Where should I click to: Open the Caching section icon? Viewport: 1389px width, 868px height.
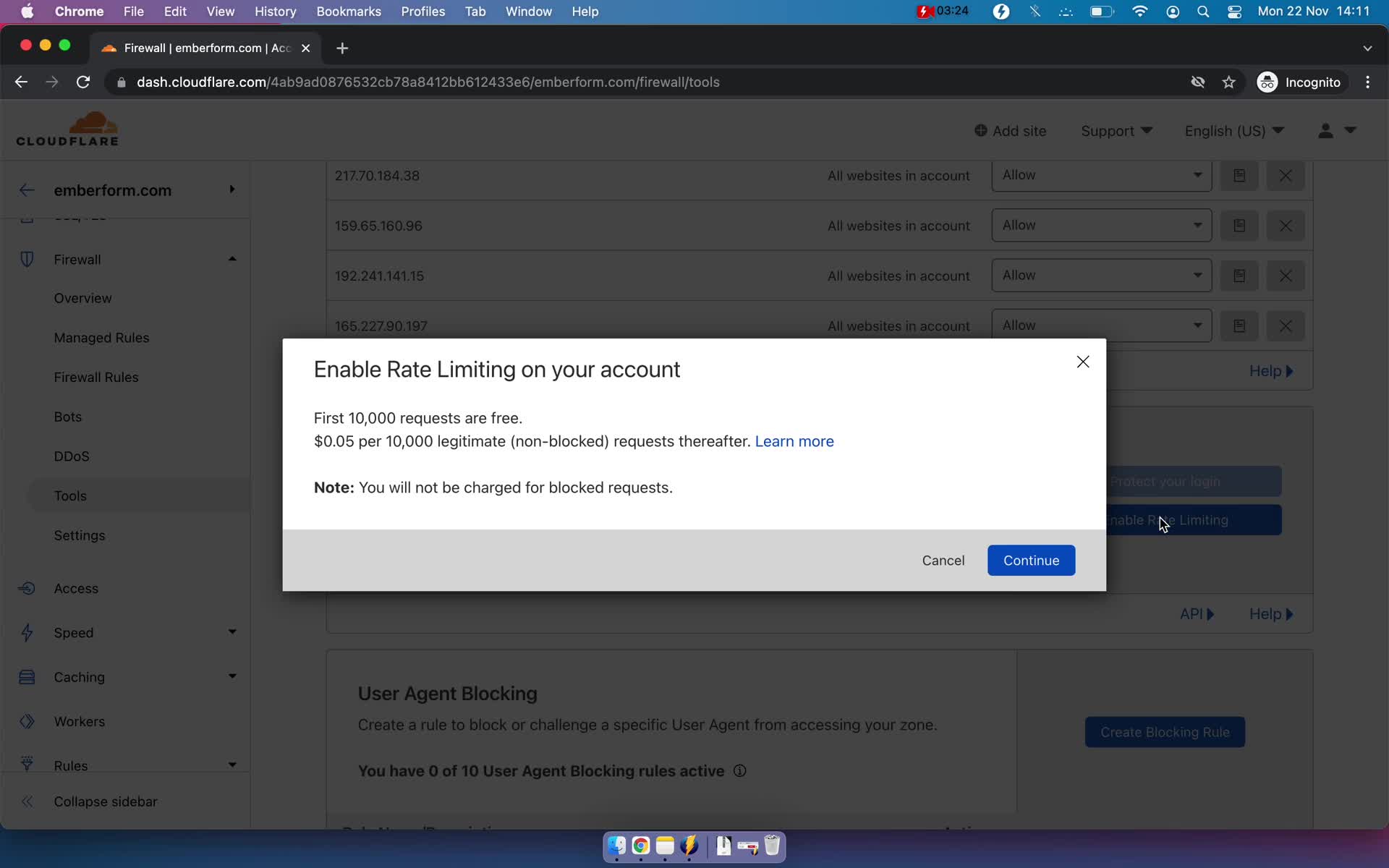pos(27,677)
